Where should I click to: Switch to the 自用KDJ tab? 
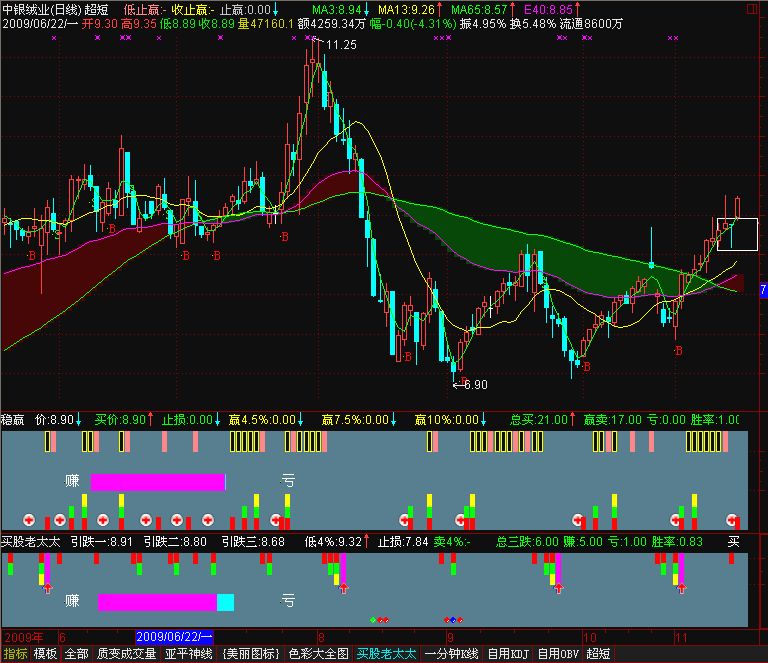pos(508,654)
